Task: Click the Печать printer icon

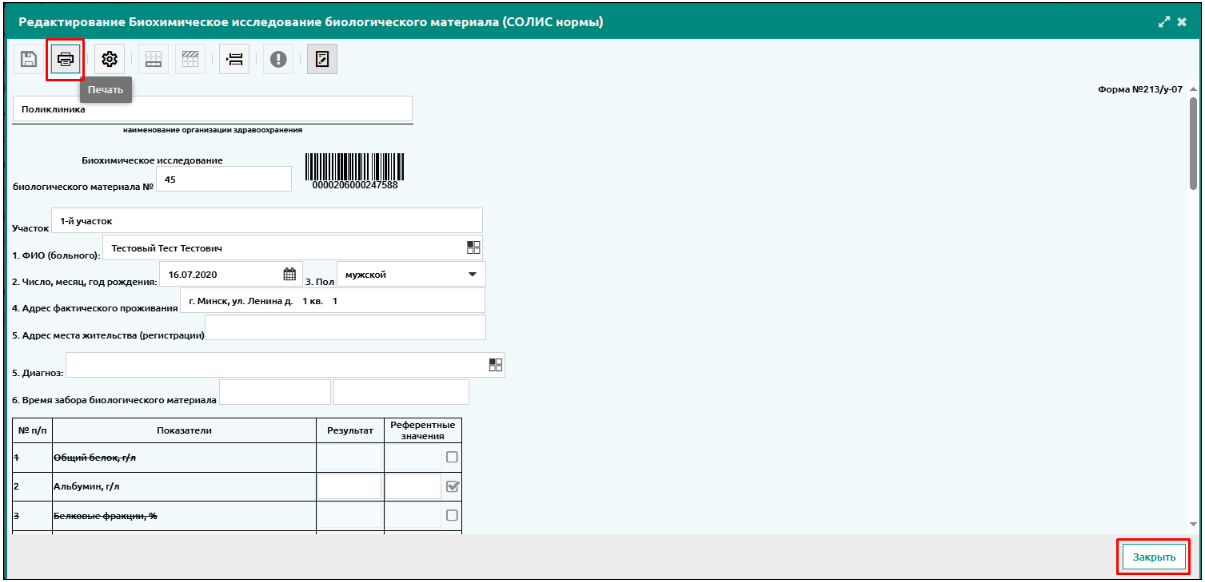Action: coord(66,60)
